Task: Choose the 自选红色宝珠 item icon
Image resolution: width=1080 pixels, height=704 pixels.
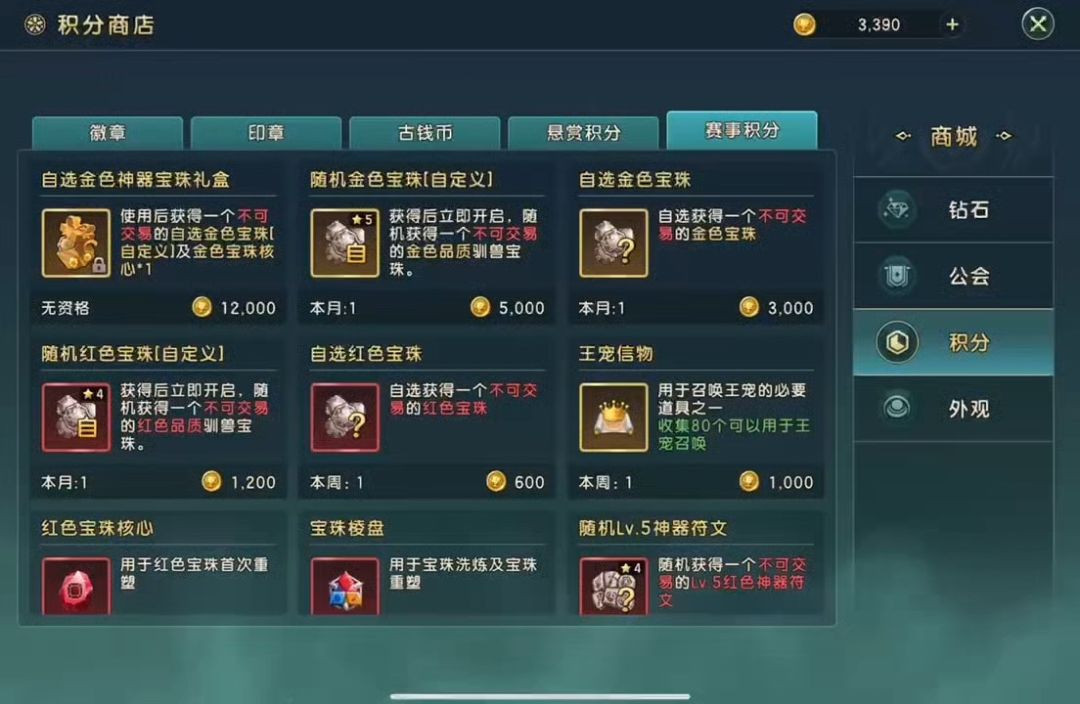Action: (x=344, y=417)
